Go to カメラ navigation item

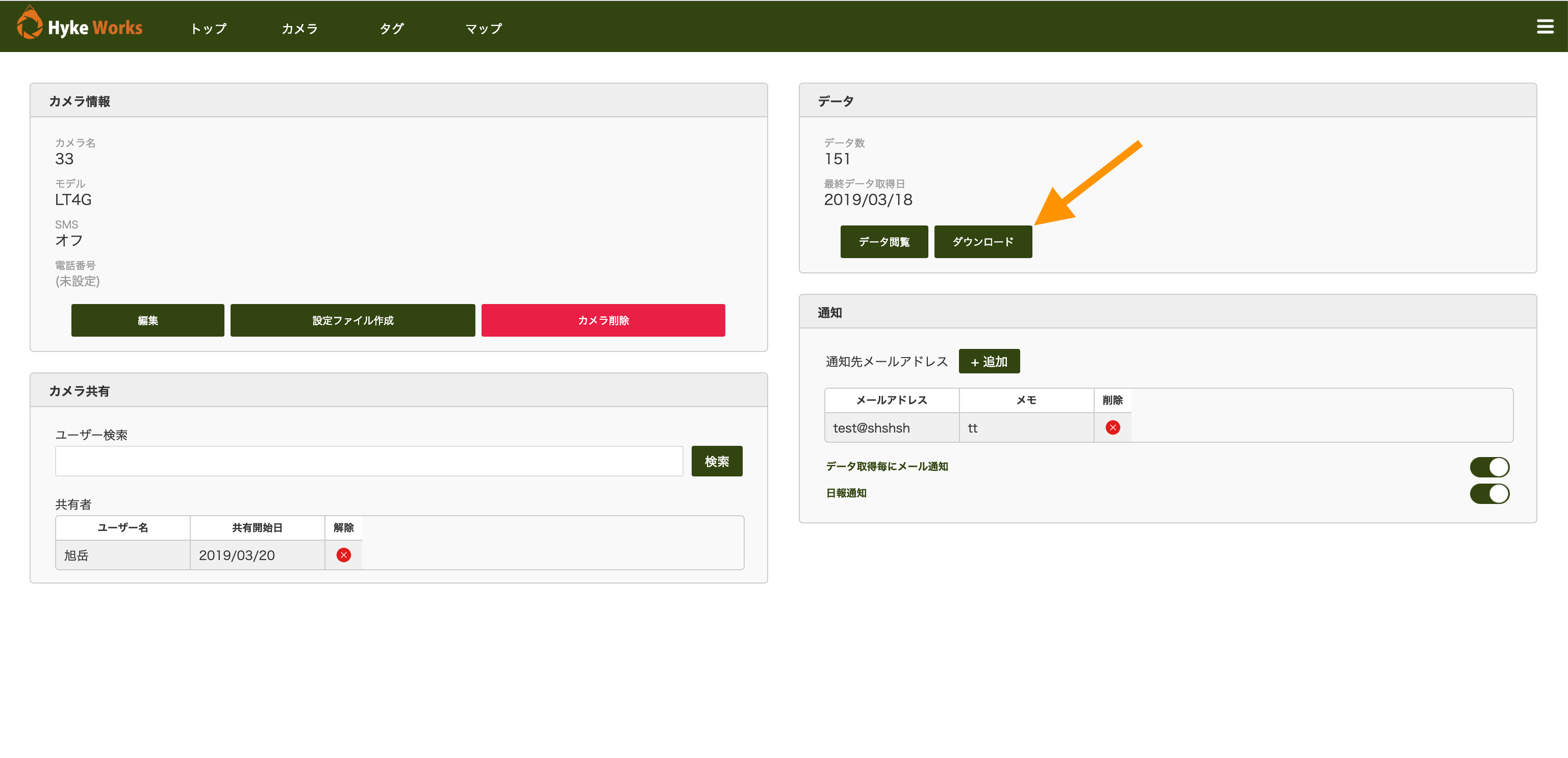click(299, 29)
